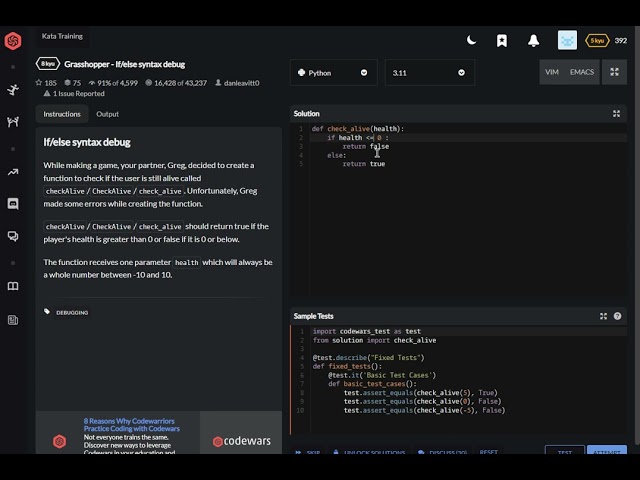Screen dimensions: 640x480
Task: Click sample tests line importing codewars_test
Action: pyautogui.click(x=367, y=331)
